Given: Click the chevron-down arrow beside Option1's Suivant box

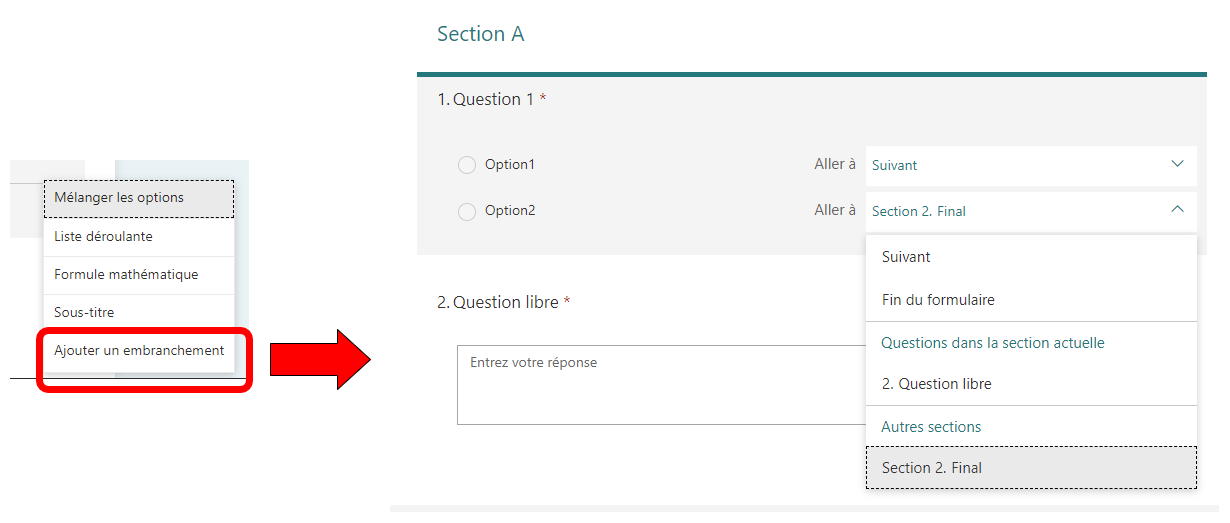Looking at the screenshot, I should tap(1177, 164).
